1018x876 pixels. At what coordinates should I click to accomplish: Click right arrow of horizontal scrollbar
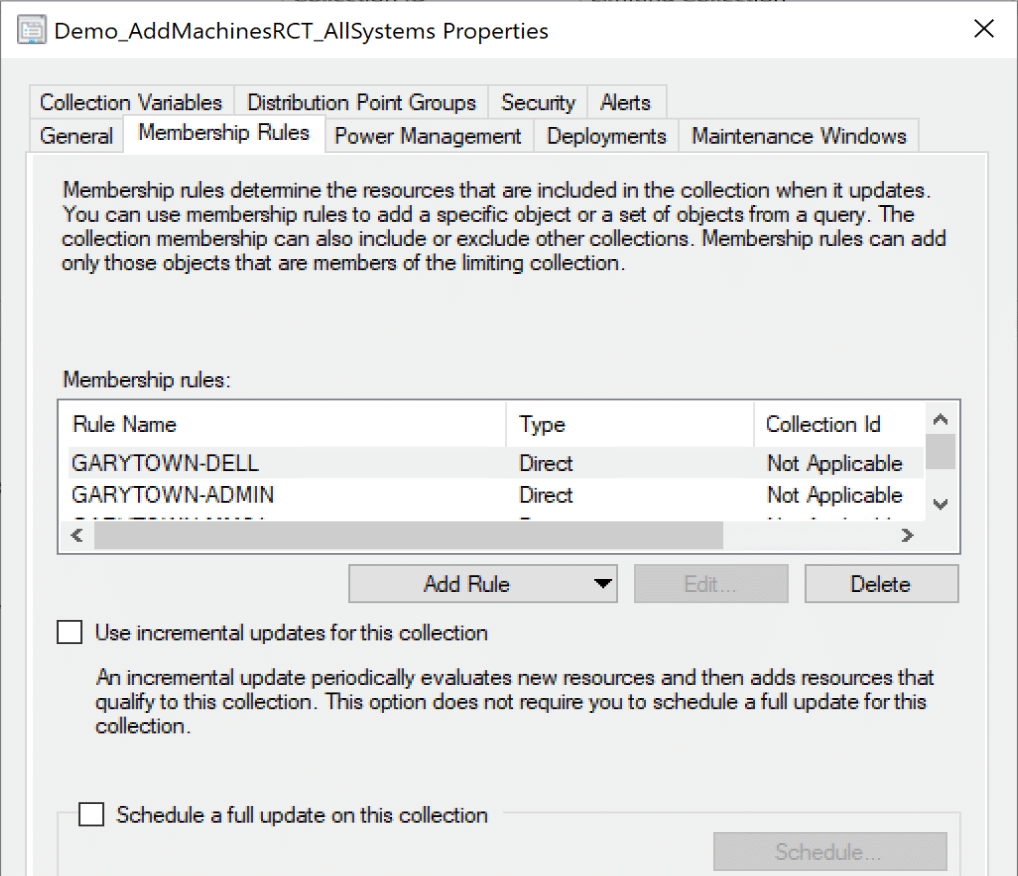[x=907, y=536]
